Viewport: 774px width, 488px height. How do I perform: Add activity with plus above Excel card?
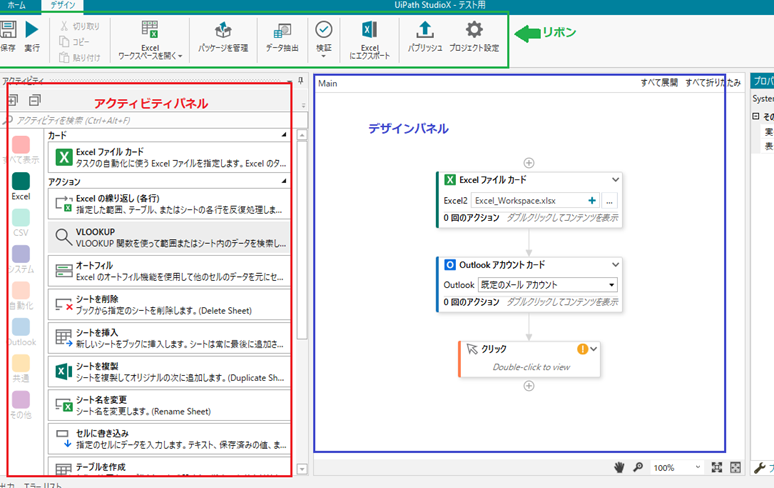click(529, 163)
